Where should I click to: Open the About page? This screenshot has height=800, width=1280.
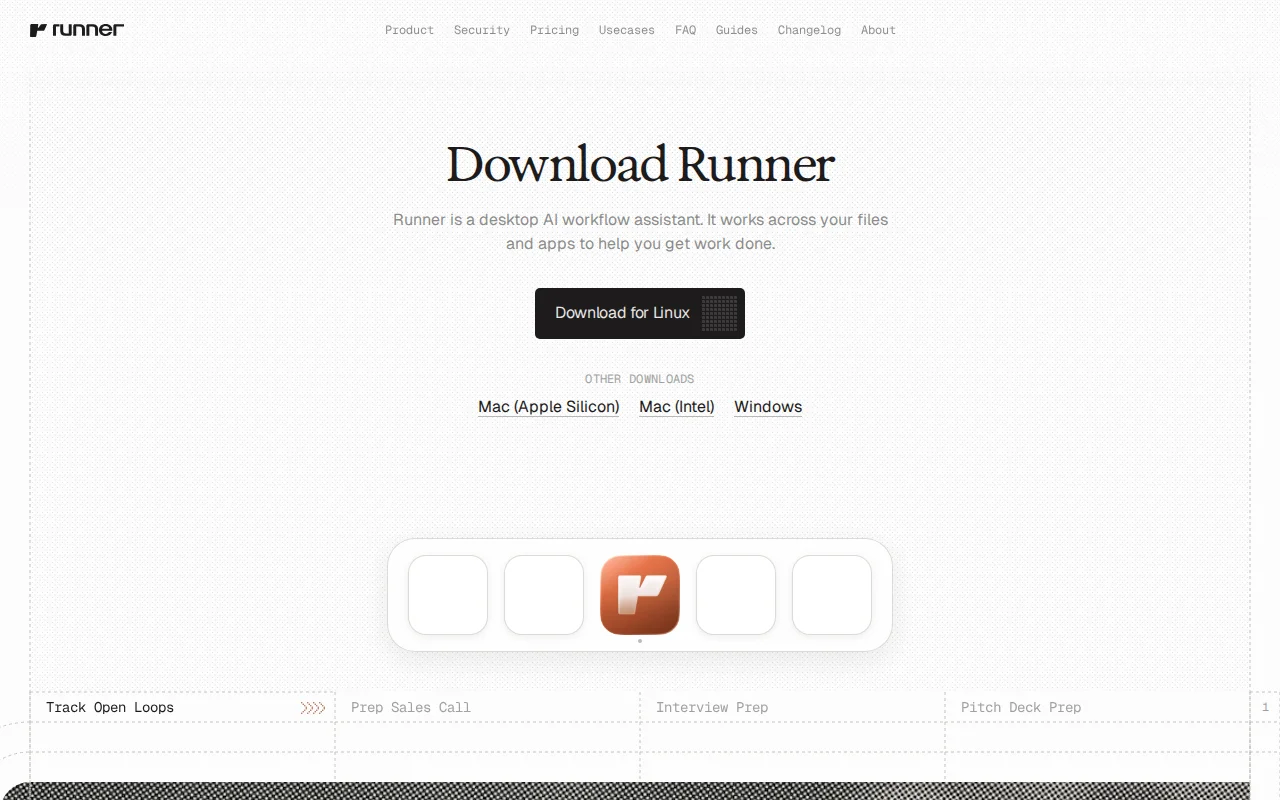(x=878, y=30)
